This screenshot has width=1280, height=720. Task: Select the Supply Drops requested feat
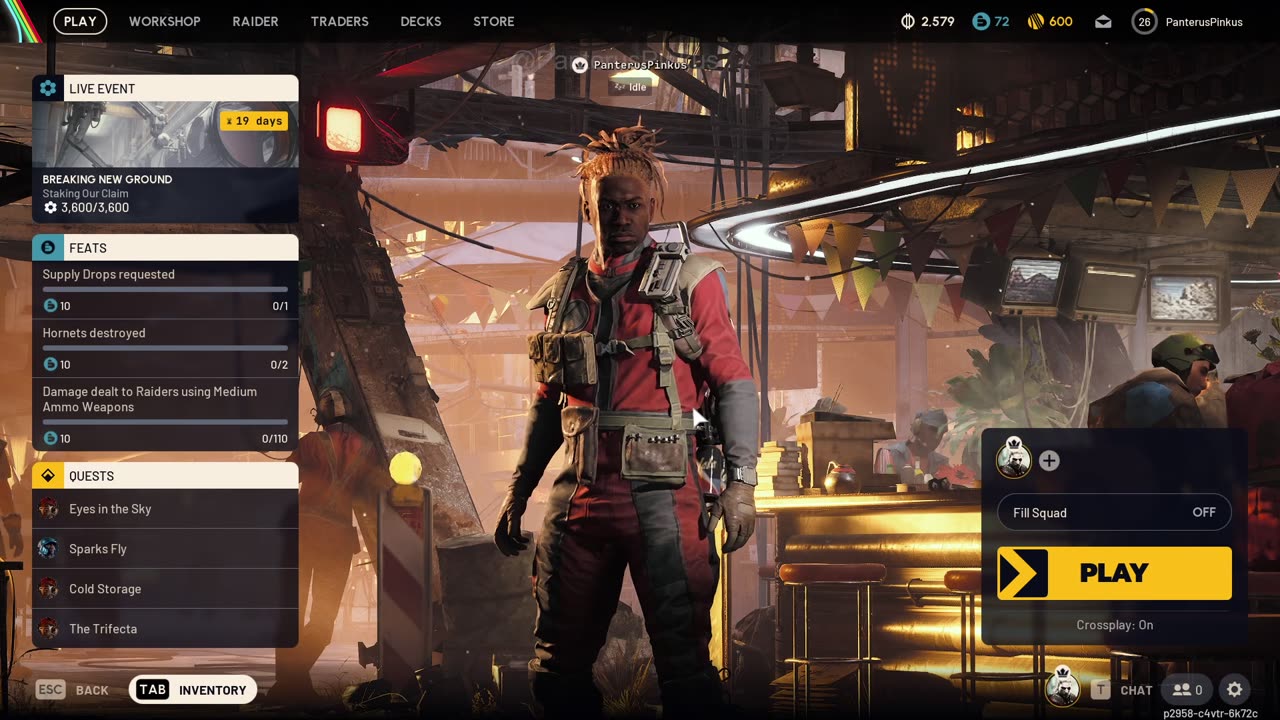click(165, 290)
